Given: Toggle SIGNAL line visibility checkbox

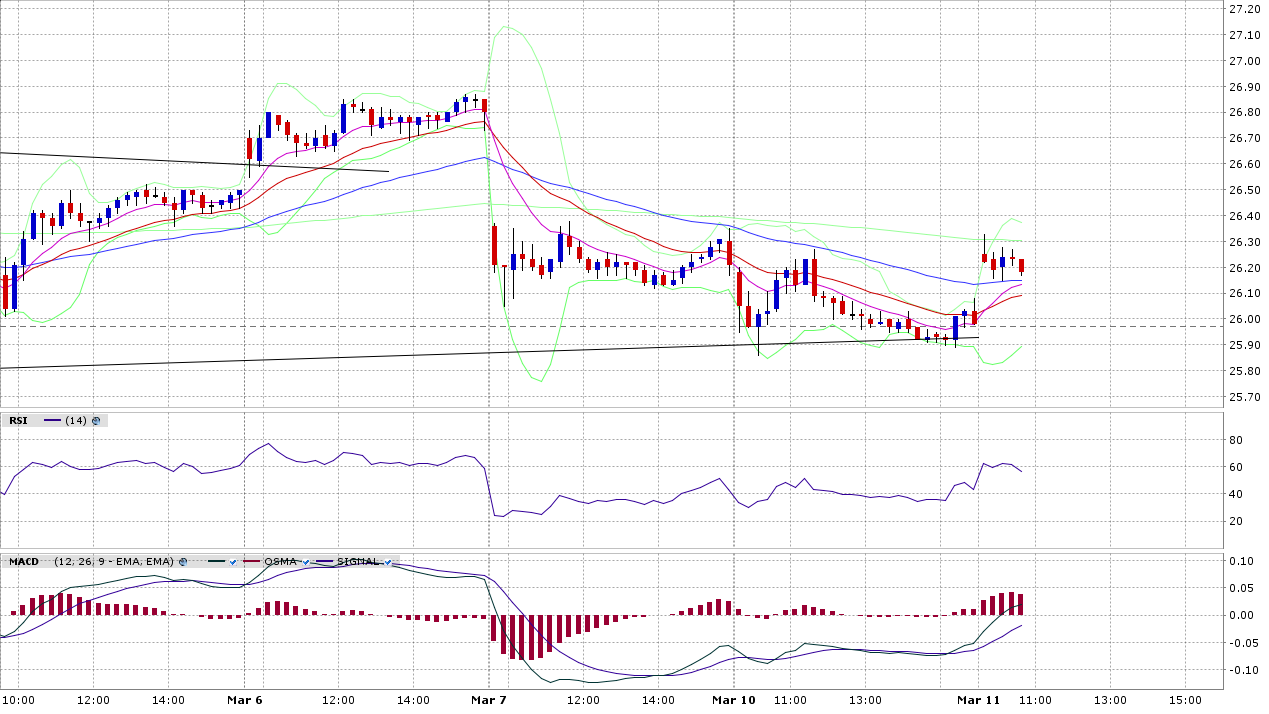Looking at the screenshot, I should coord(387,562).
